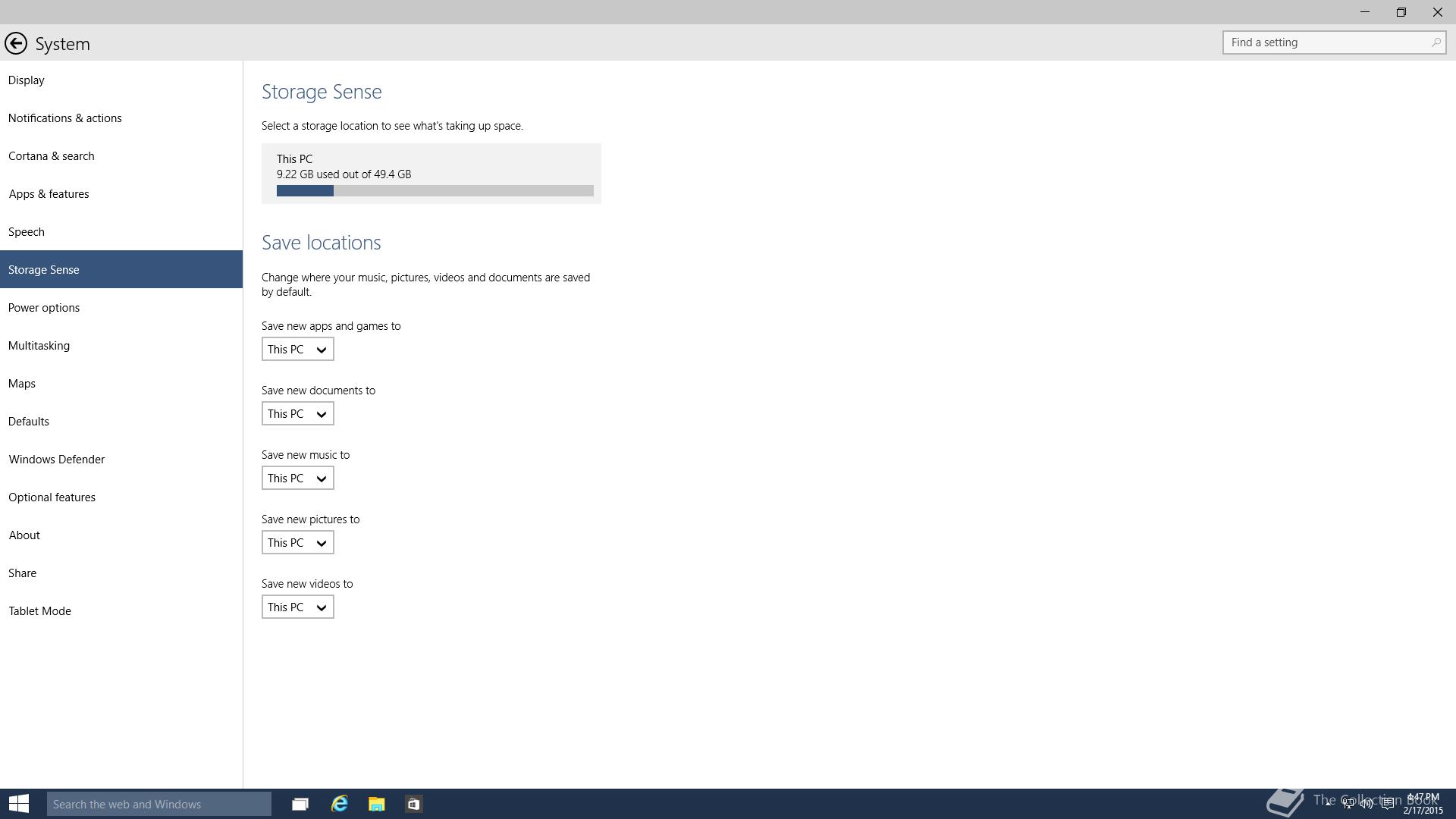Open Apps & features page
This screenshot has height=819, width=1456.
pyautogui.click(x=121, y=193)
